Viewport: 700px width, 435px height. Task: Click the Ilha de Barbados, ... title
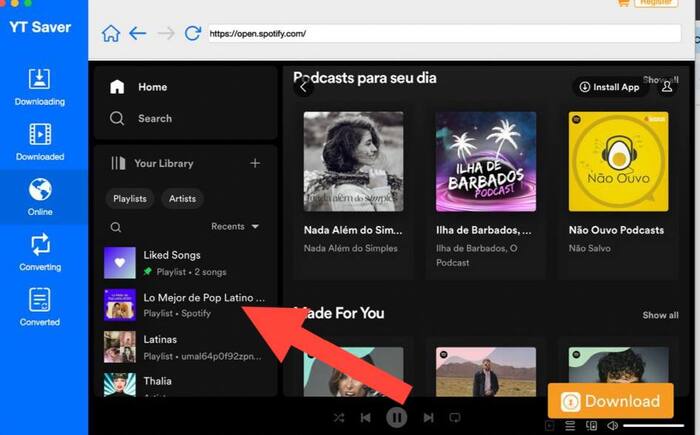pos(483,230)
